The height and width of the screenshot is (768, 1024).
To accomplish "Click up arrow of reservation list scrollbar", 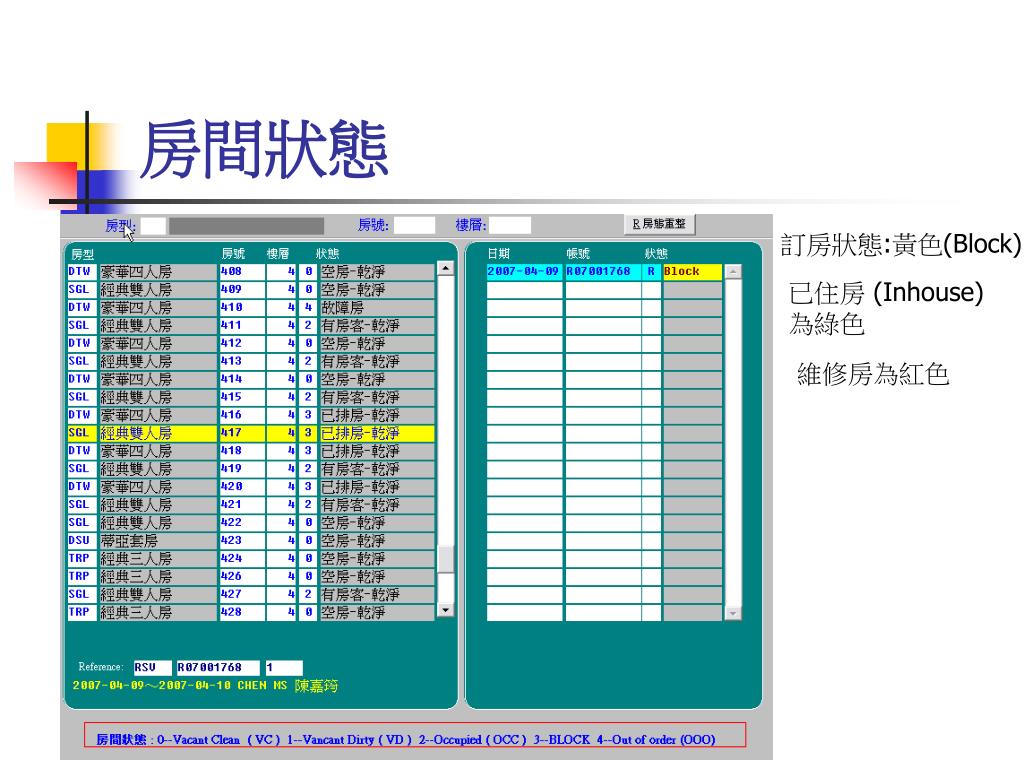I will 733,272.
